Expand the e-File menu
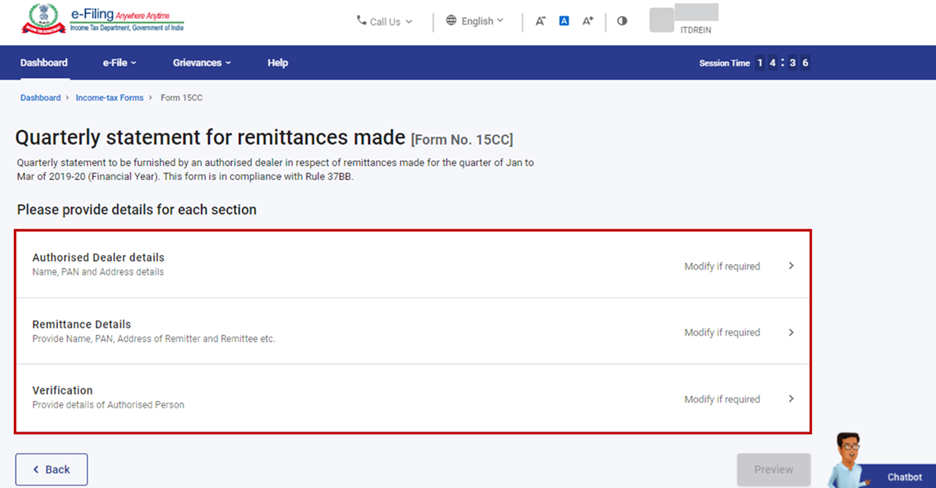This screenshot has width=936, height=488. click(x=119, y=63)
